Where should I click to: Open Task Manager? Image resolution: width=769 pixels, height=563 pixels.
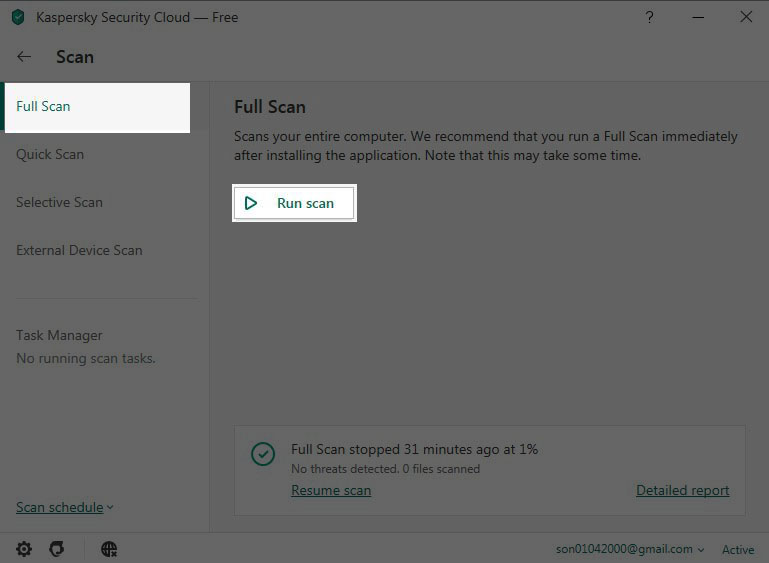[59, 335]
